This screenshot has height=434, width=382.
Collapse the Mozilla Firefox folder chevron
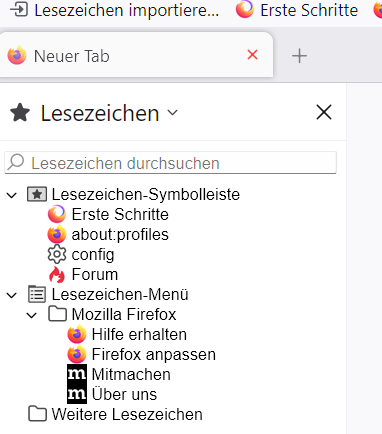coord(32,315)
